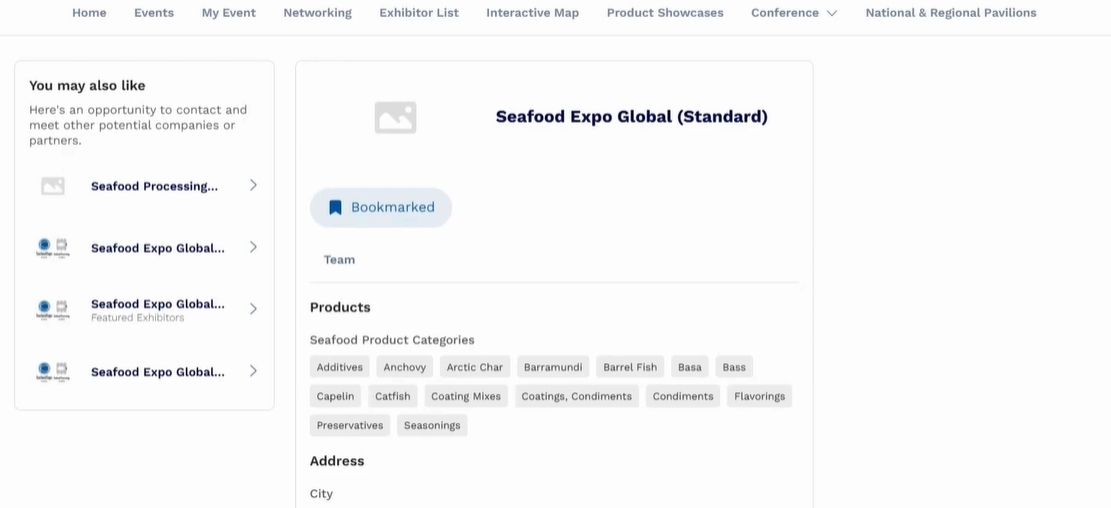Open National & Regional Pavilions page
1111x508 pixels.
click(950, 13)
